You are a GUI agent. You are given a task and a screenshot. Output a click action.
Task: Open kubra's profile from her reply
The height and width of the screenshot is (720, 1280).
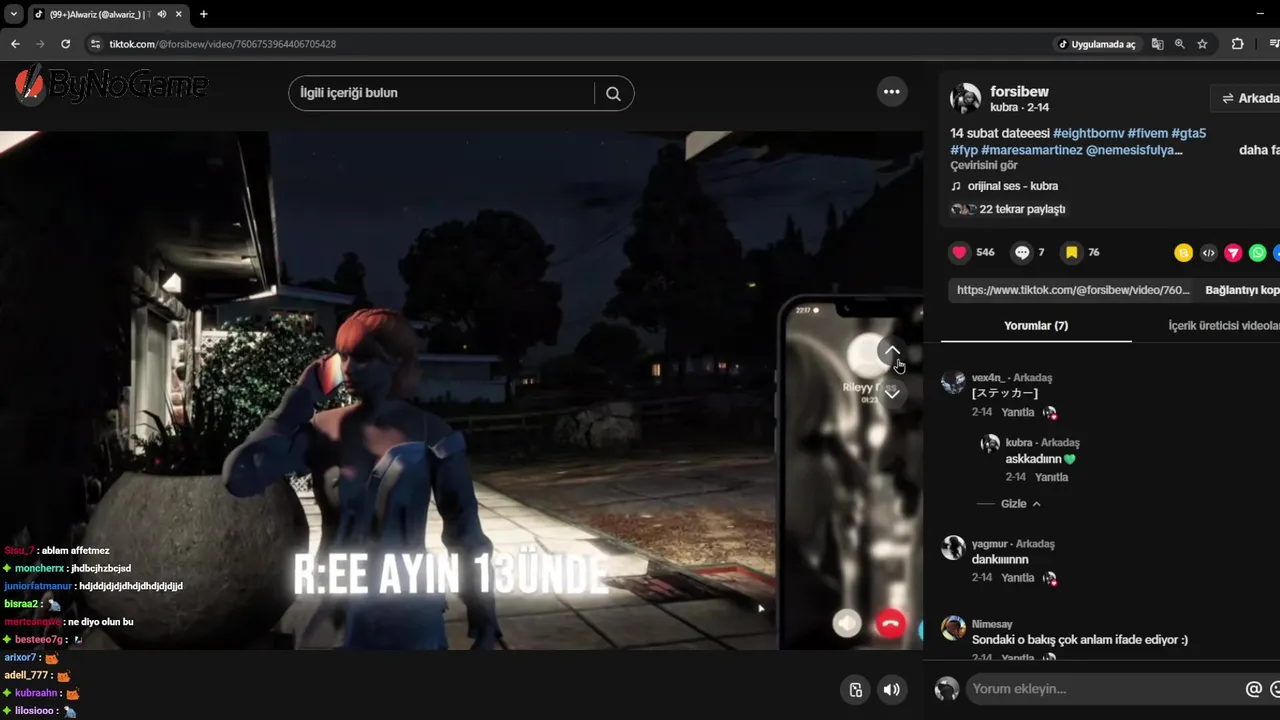(x=1019, y=443)
